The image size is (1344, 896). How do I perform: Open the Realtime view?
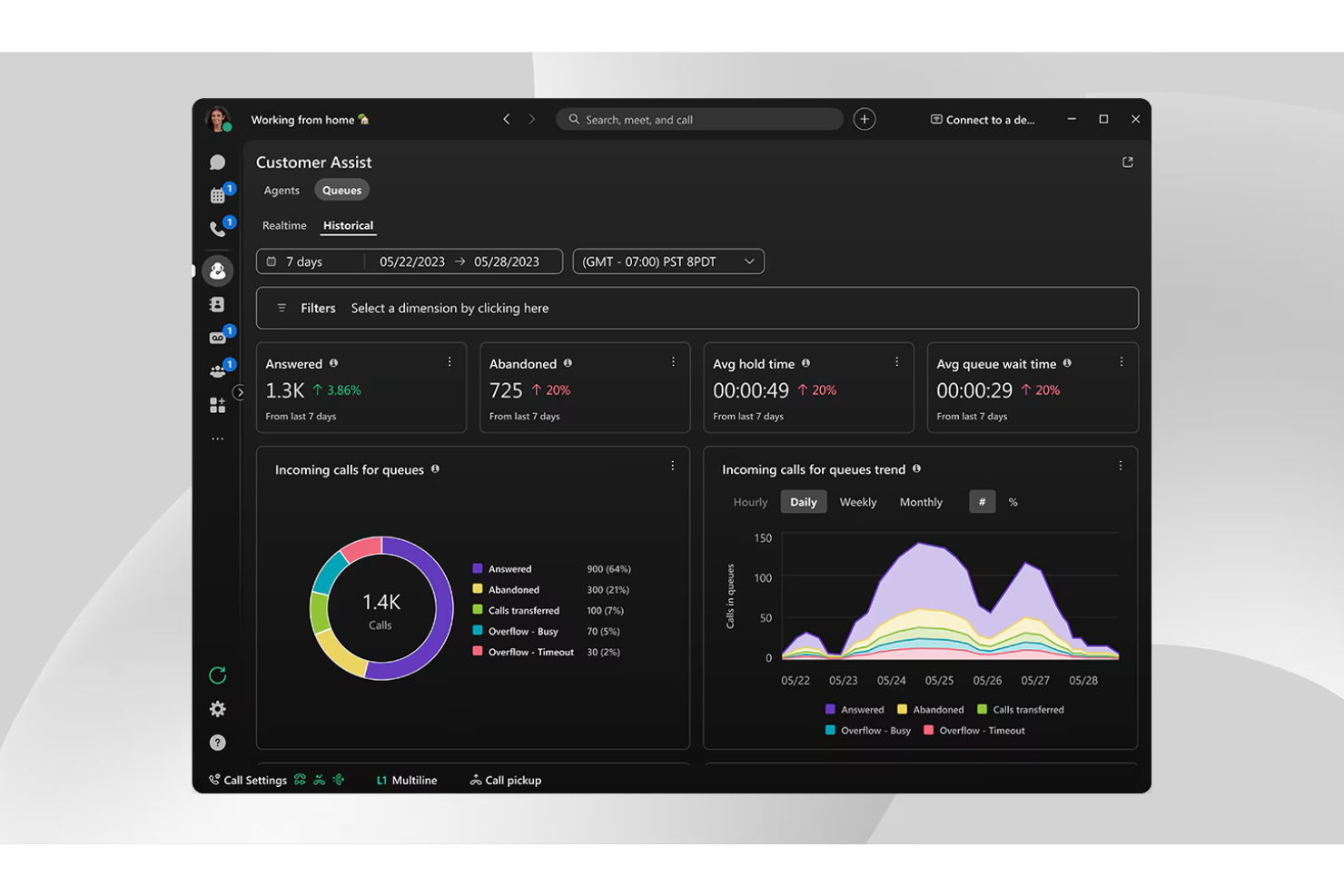point(284,225)
